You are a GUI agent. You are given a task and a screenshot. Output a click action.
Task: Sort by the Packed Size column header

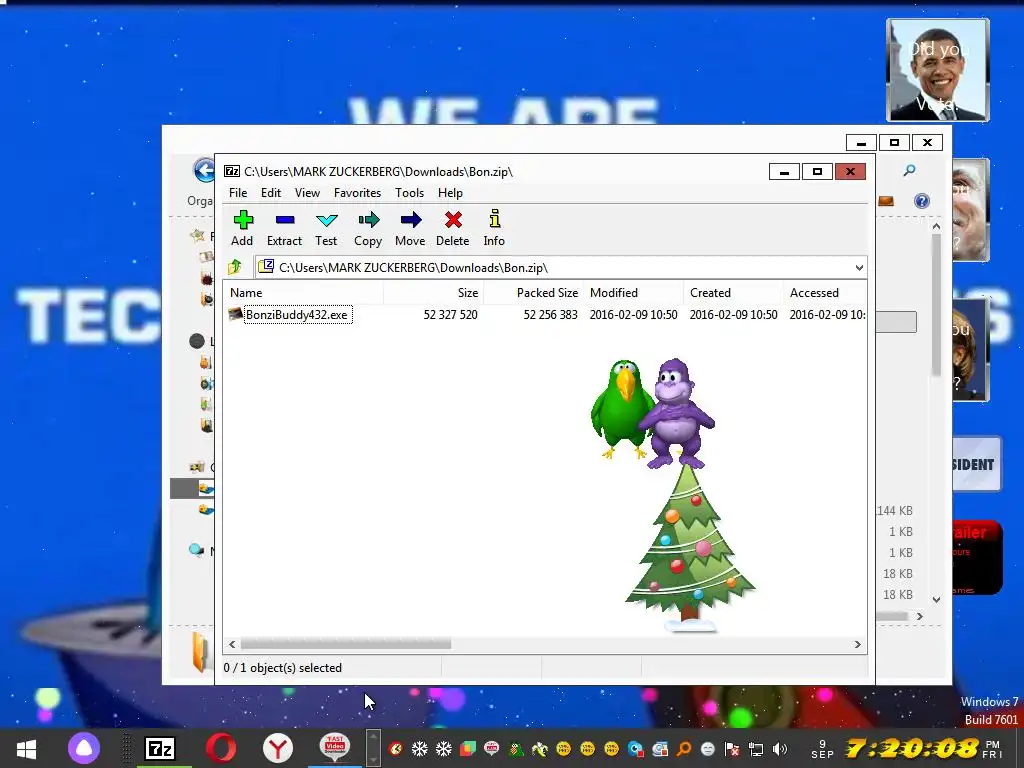534,293
